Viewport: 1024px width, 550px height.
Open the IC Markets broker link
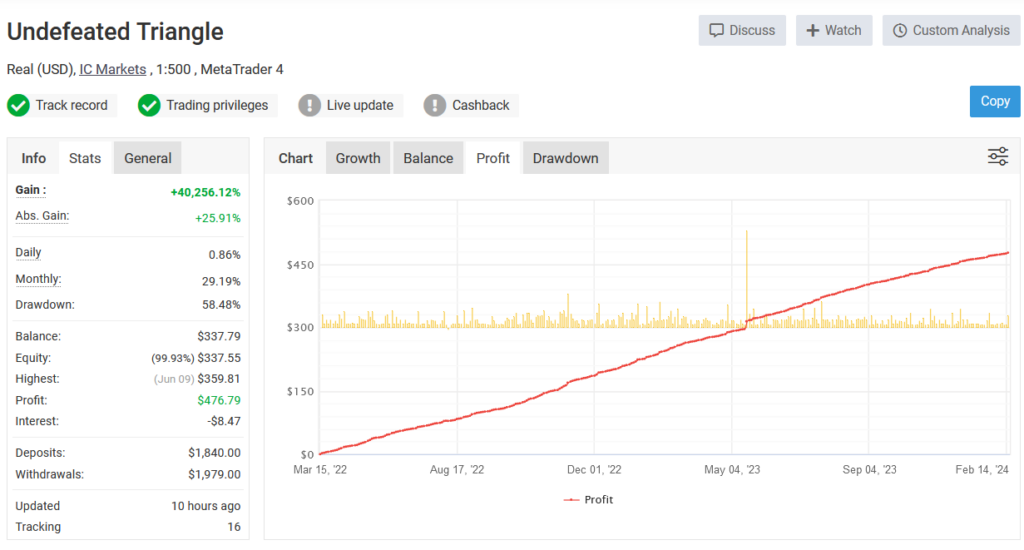pos(113,69)
